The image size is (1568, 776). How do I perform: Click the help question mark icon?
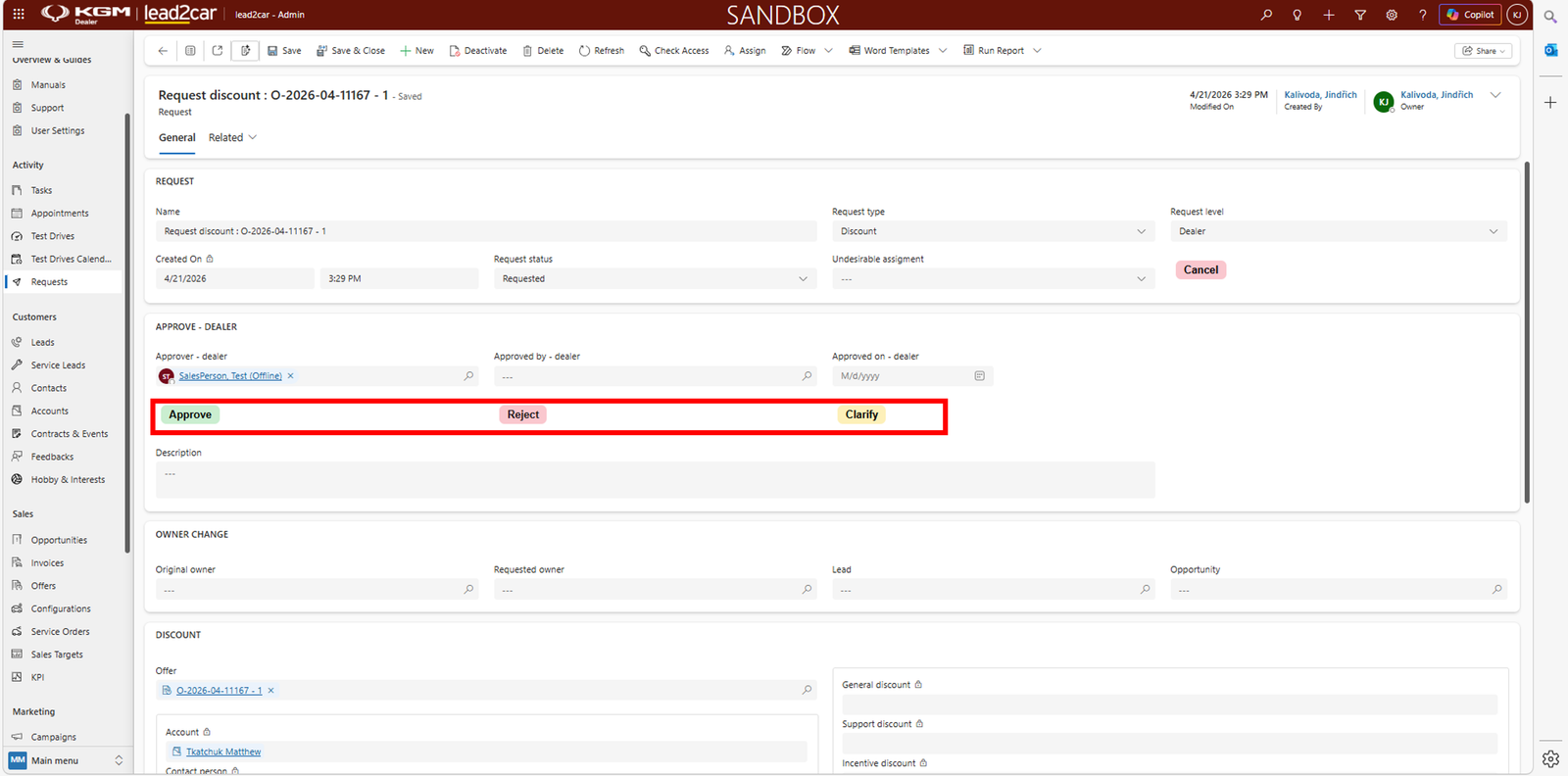coord(1423,15)
